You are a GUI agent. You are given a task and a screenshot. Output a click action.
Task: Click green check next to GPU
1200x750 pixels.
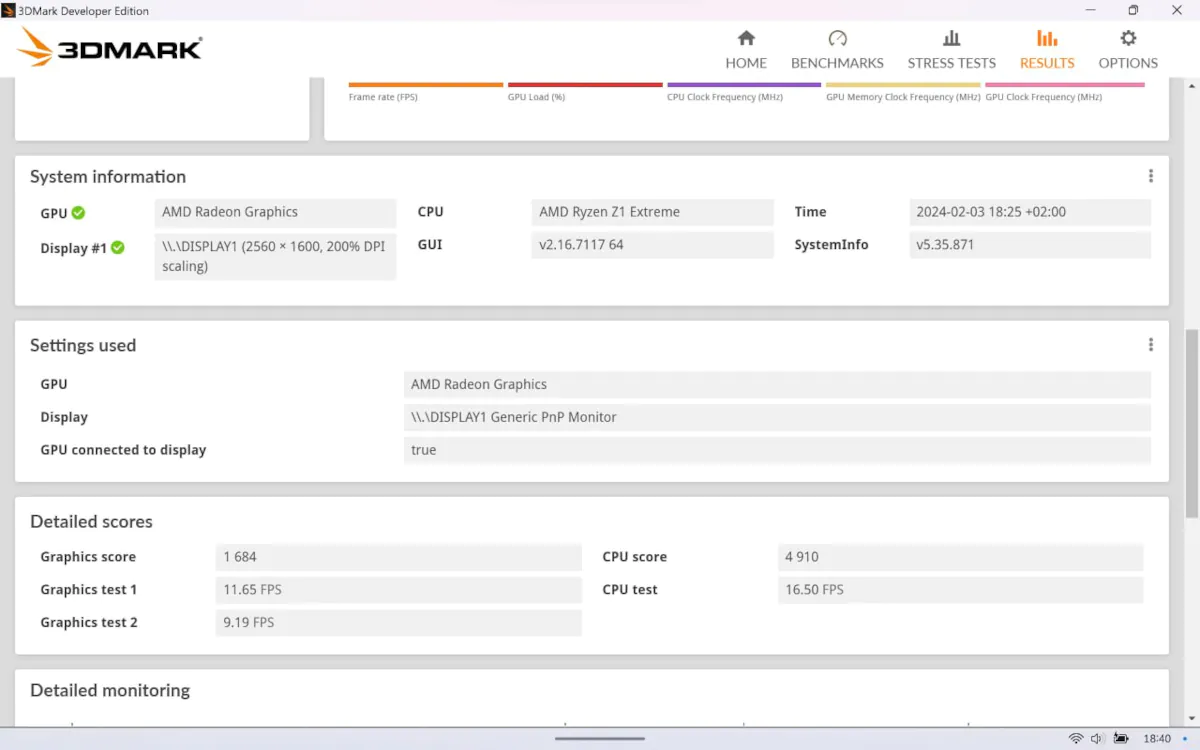click(78, 213)
